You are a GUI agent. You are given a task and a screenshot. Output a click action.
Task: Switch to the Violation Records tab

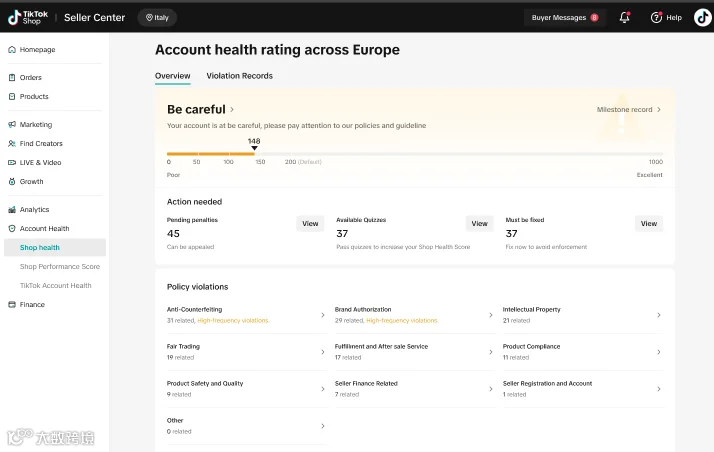point(240,76)
